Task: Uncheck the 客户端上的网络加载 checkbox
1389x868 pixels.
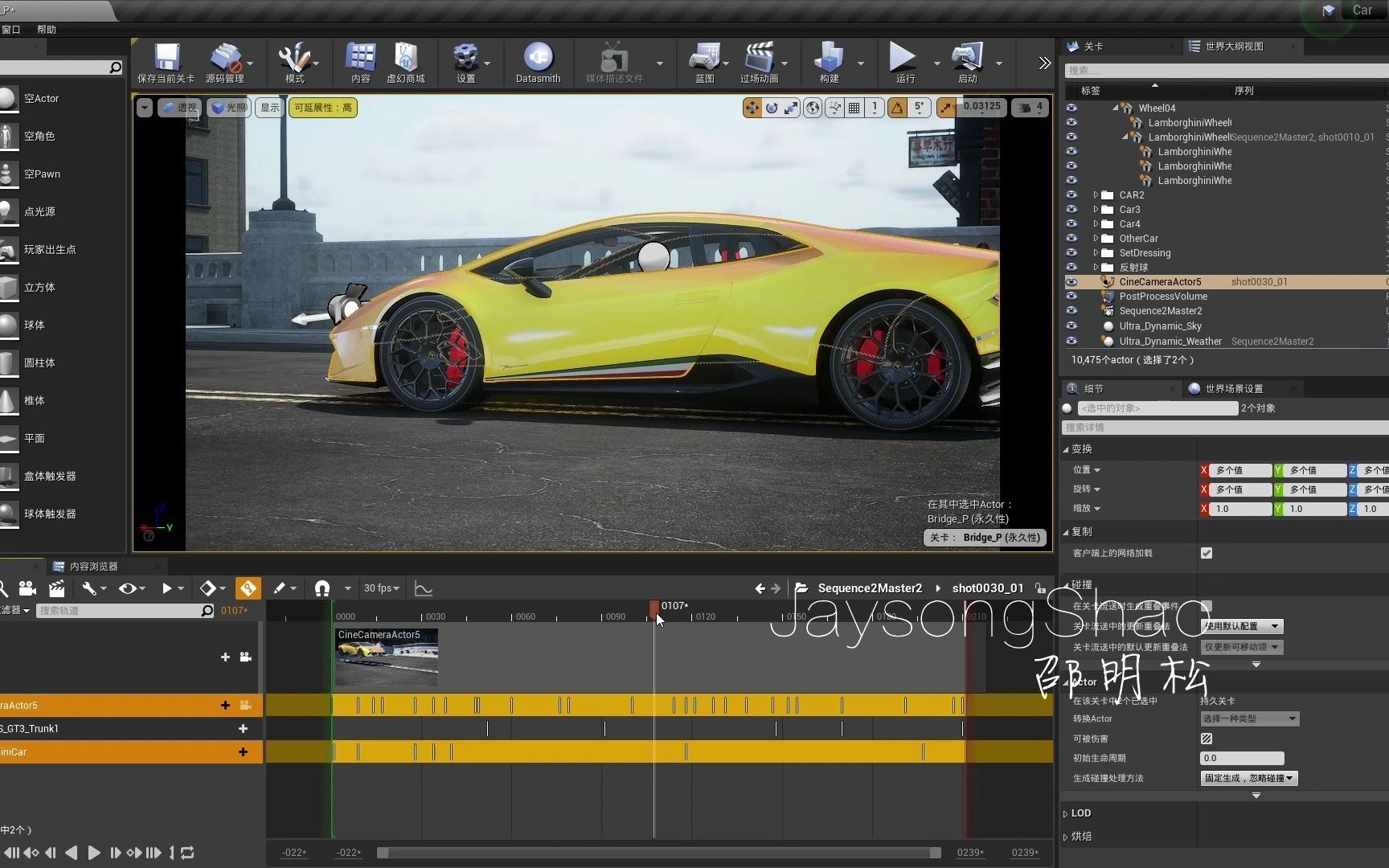Action: (x=1205, y=553)
